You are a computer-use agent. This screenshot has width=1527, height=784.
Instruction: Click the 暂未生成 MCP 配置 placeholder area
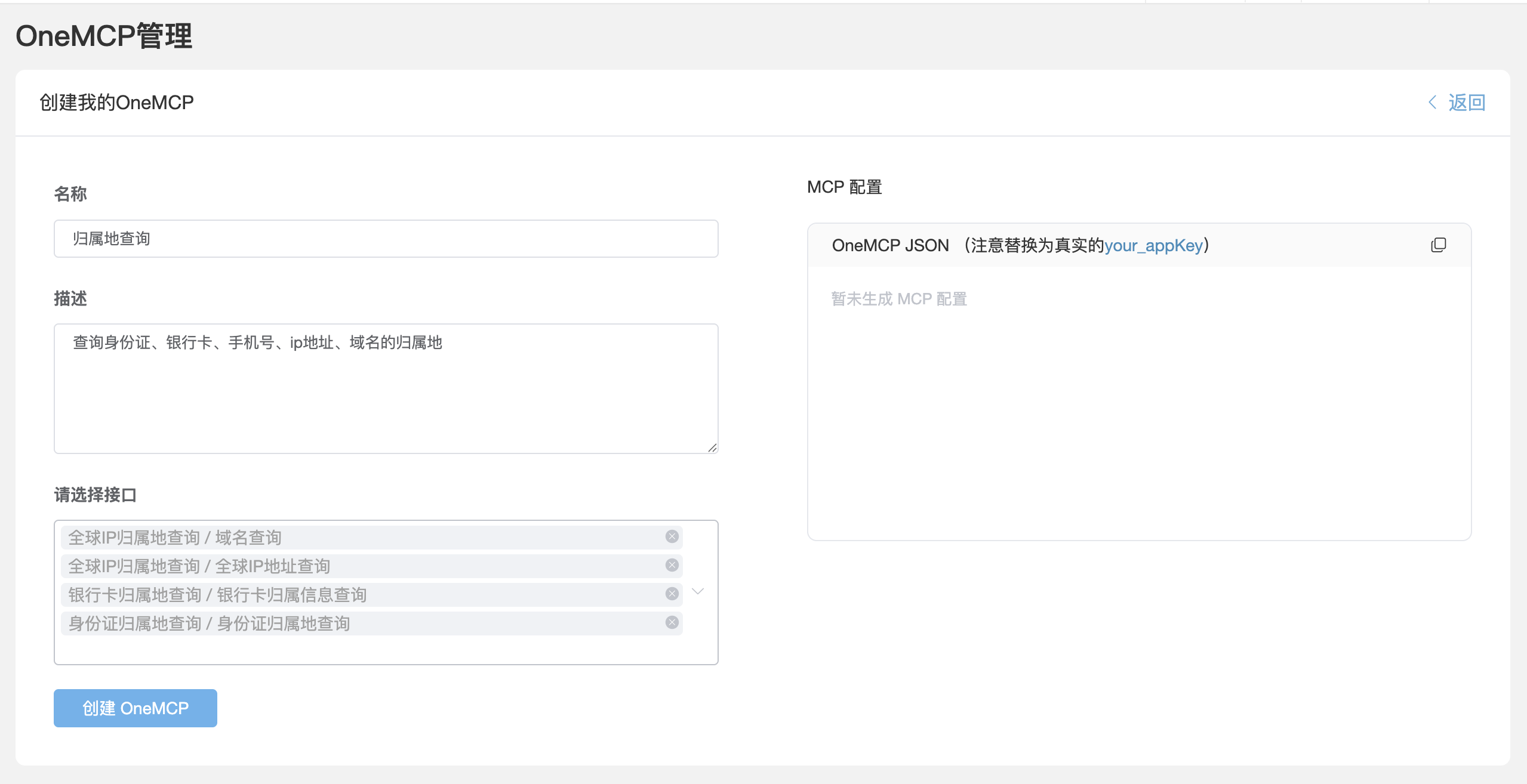click(x=899, y=299)
